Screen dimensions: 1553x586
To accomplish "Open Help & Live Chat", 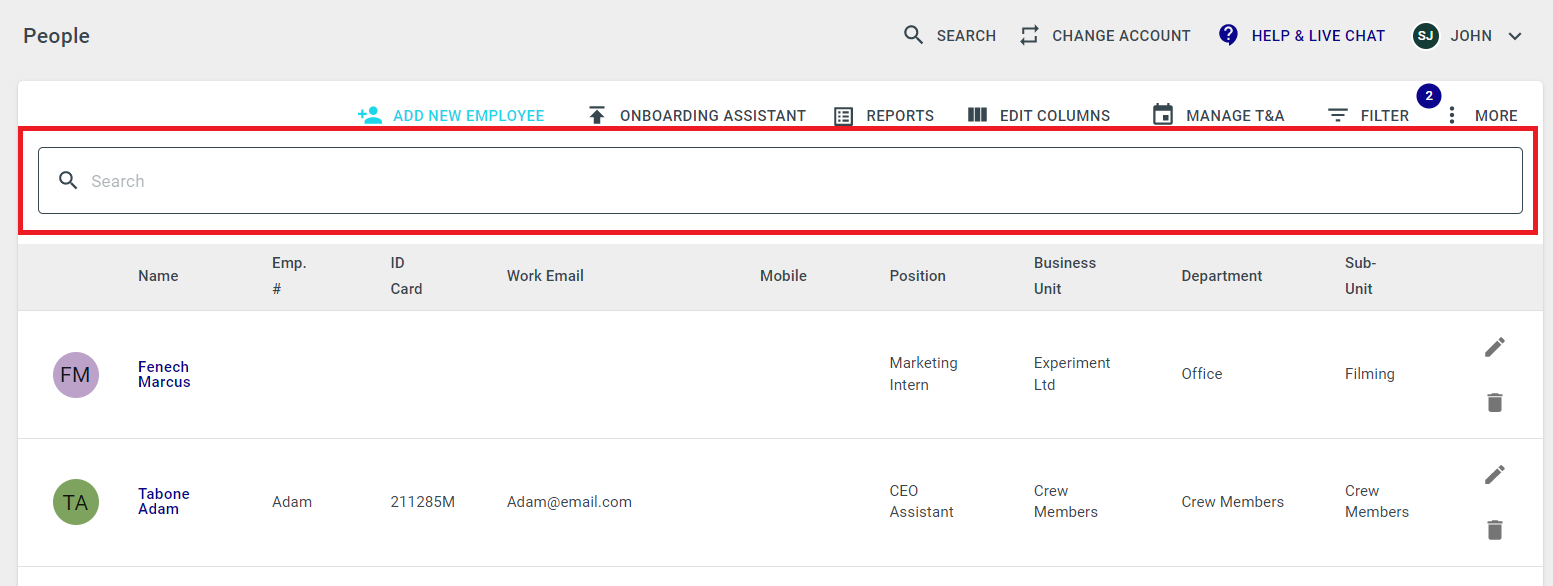I will (1301, 36).
